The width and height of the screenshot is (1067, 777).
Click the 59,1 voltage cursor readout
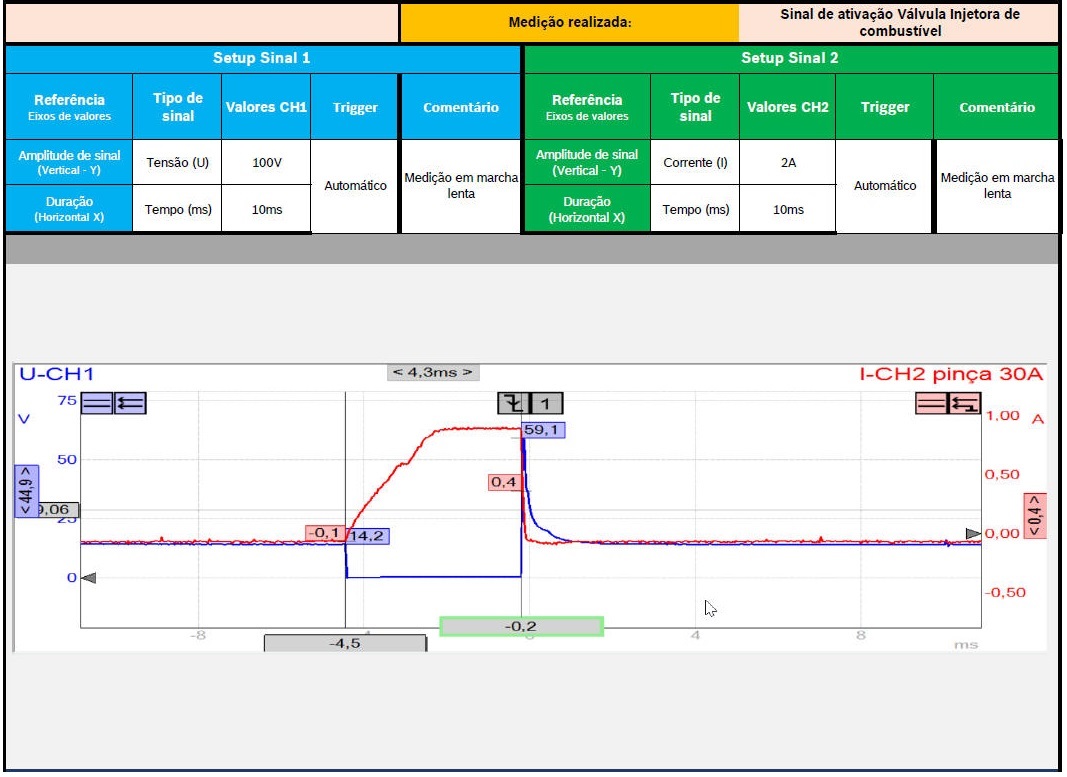click(543, 430)
